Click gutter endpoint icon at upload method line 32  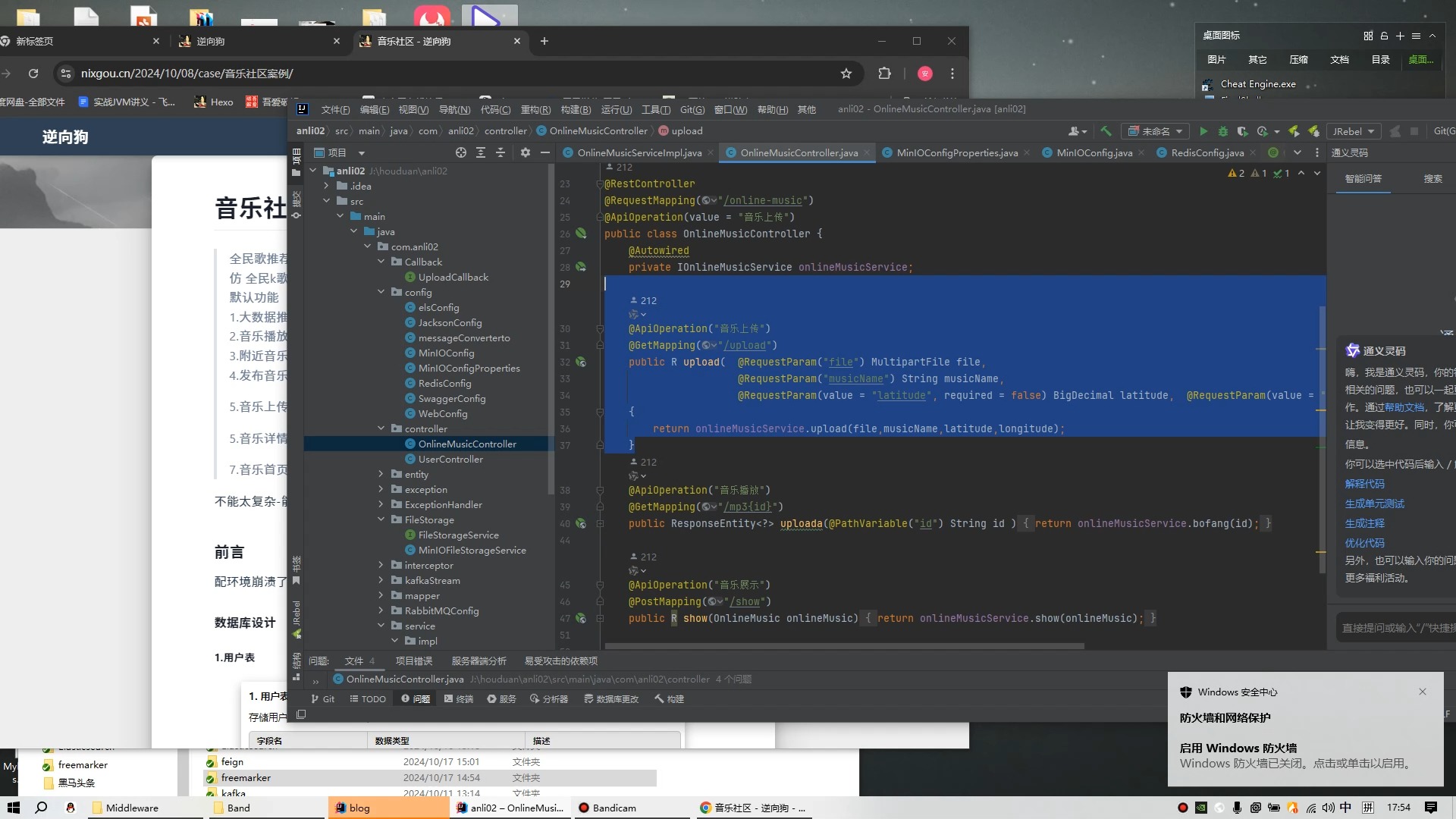point(581,362)
